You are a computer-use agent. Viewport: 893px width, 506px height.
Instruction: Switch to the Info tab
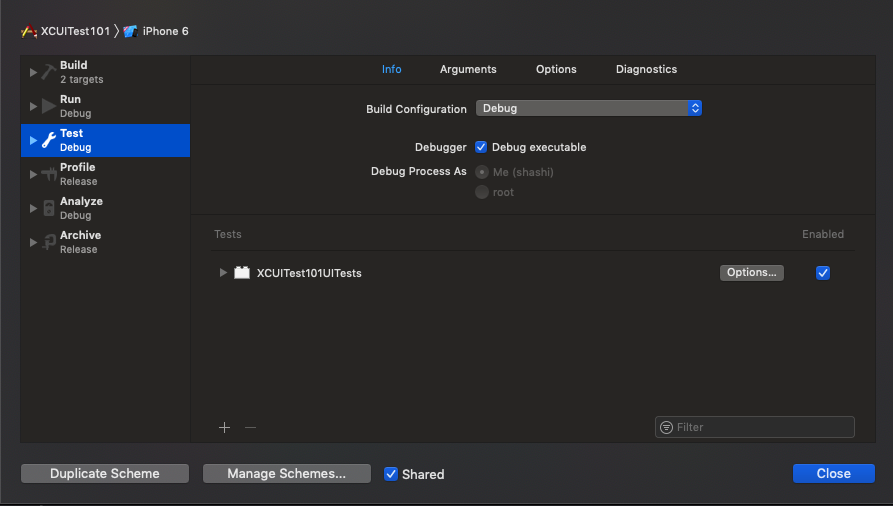392,69
